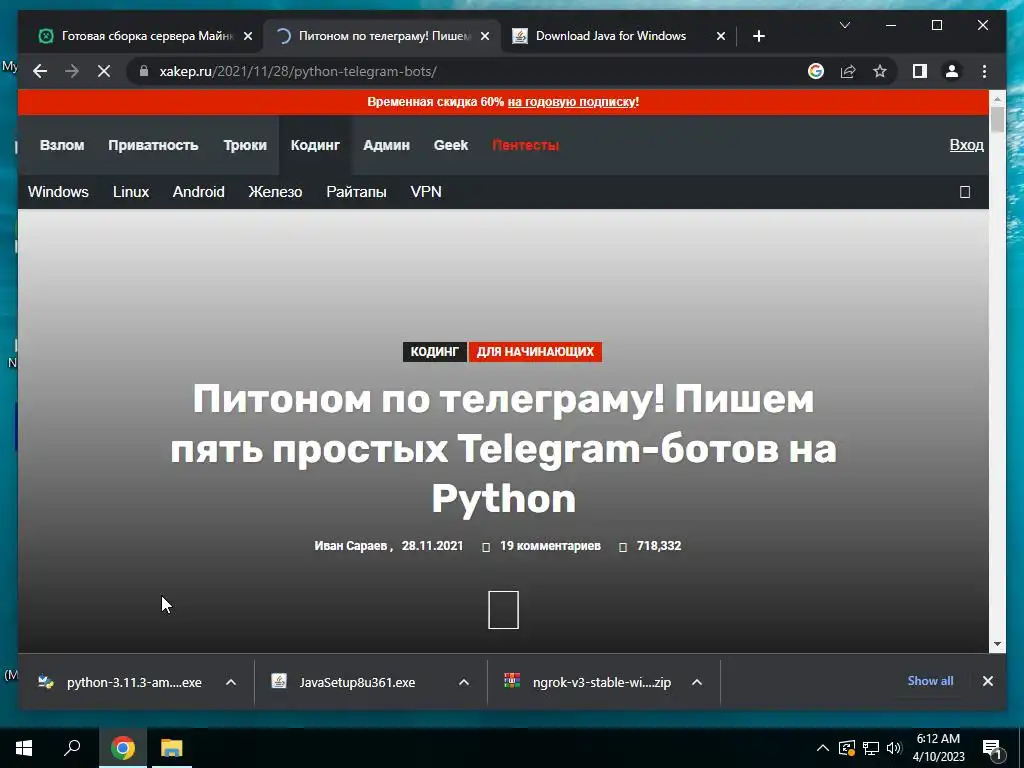Open the Админ section
Image resolution: width=1024 pixels, height=768 pixels.
click(387, 145)
